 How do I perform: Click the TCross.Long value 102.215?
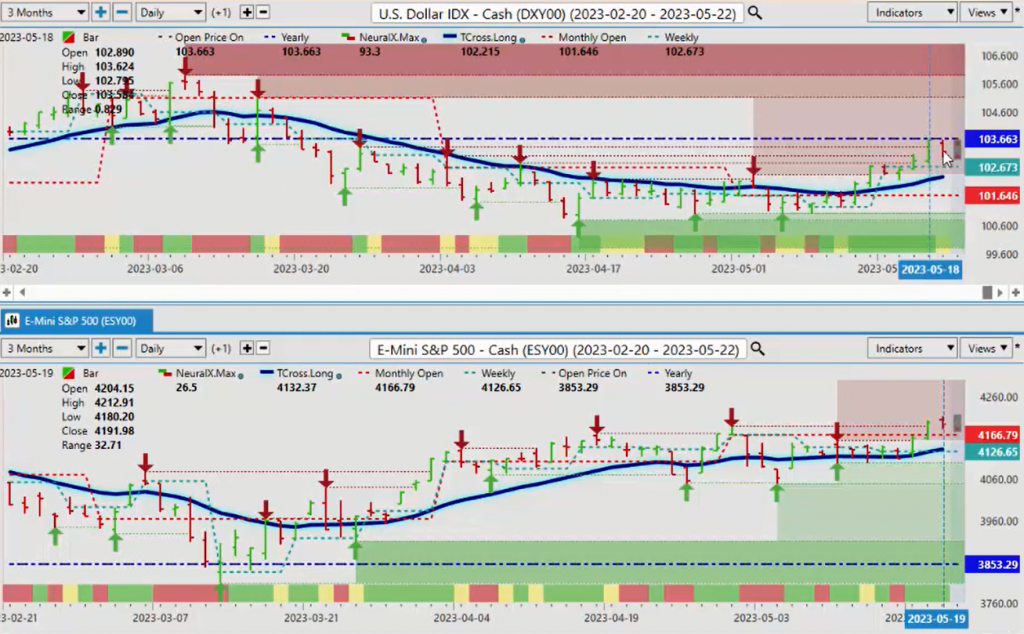coord(479,52)
